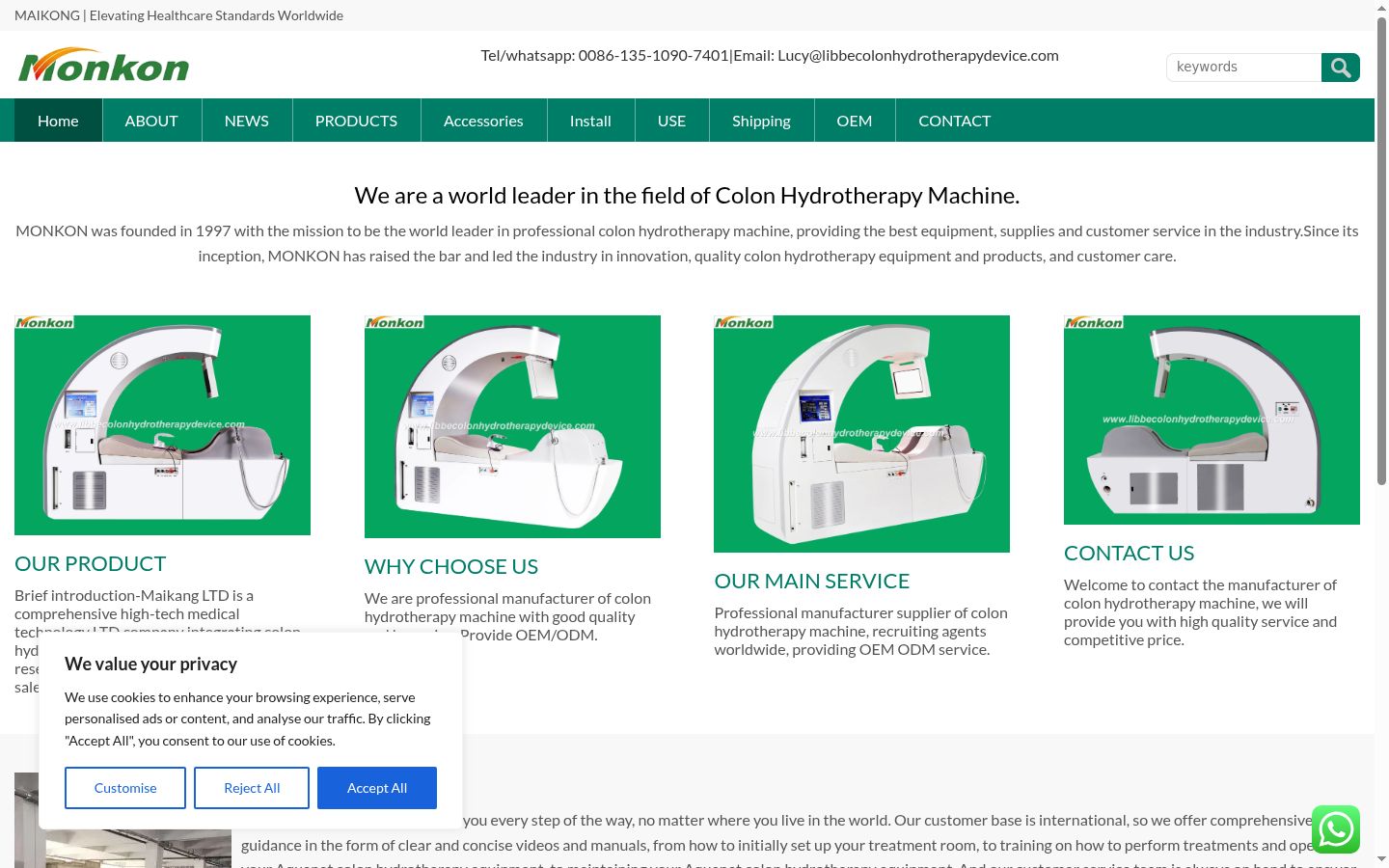Viewport: 1389px width, 868px height.
Task: Click the WHY CHOOSE US machine image
Action: click(x=512, y=426)
